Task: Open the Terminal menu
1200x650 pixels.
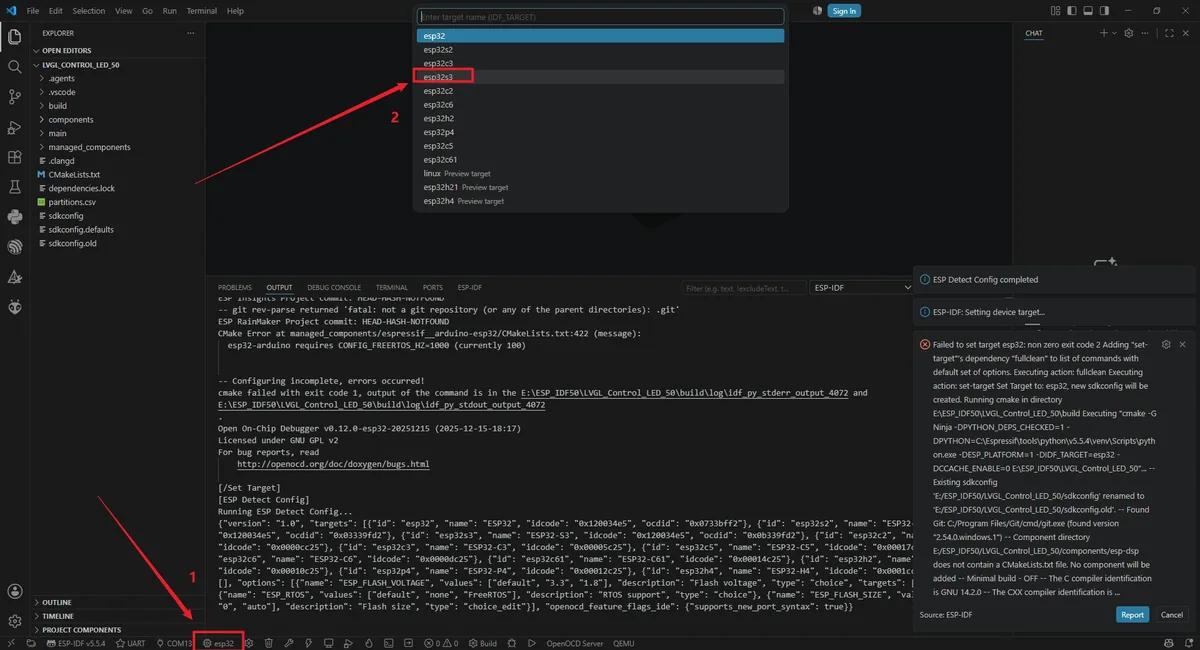Action: pos(202,11)
